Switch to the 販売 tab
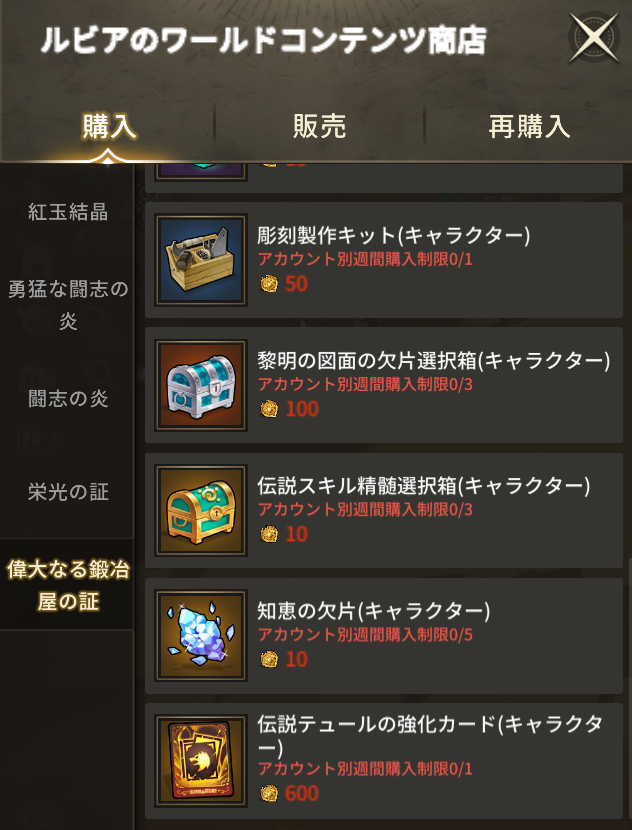This screenshot has height=830, width=632. pos(319,127)
